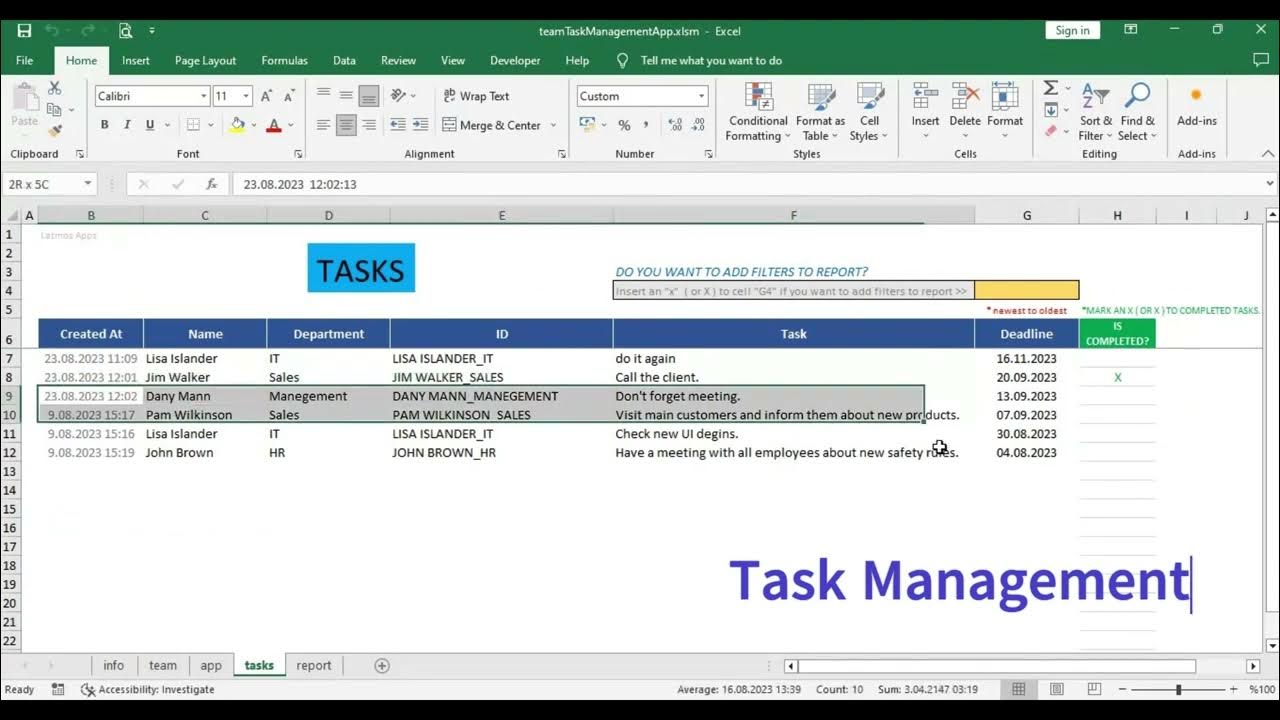Image resolution: width=1280 pixels, height=720 pixels.
Task: Click the Name Box showing 2R x 5C
Action: coord(50,184)
